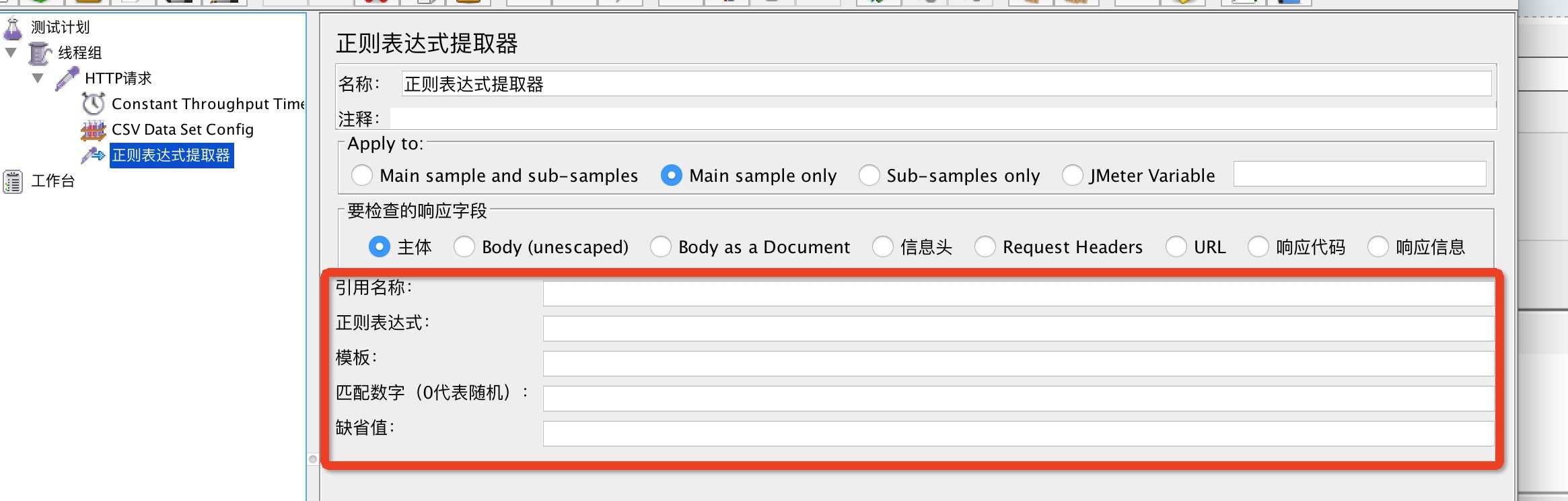Click the 正则表达式提取器 tree node icon
Viewport: 1568px width, 501px height.
(93, 156)
